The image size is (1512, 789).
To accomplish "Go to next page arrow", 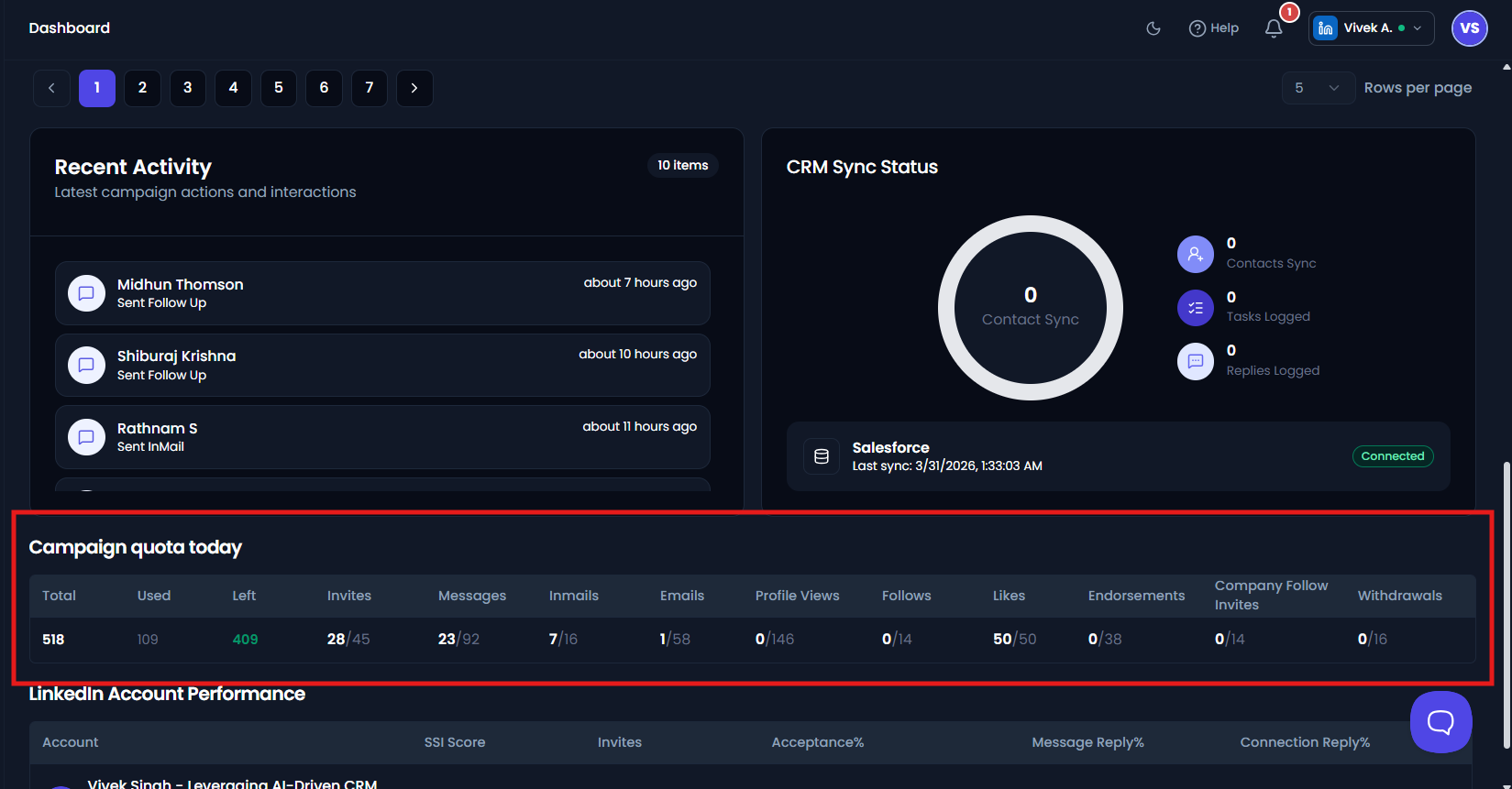I will coord(414,88).
